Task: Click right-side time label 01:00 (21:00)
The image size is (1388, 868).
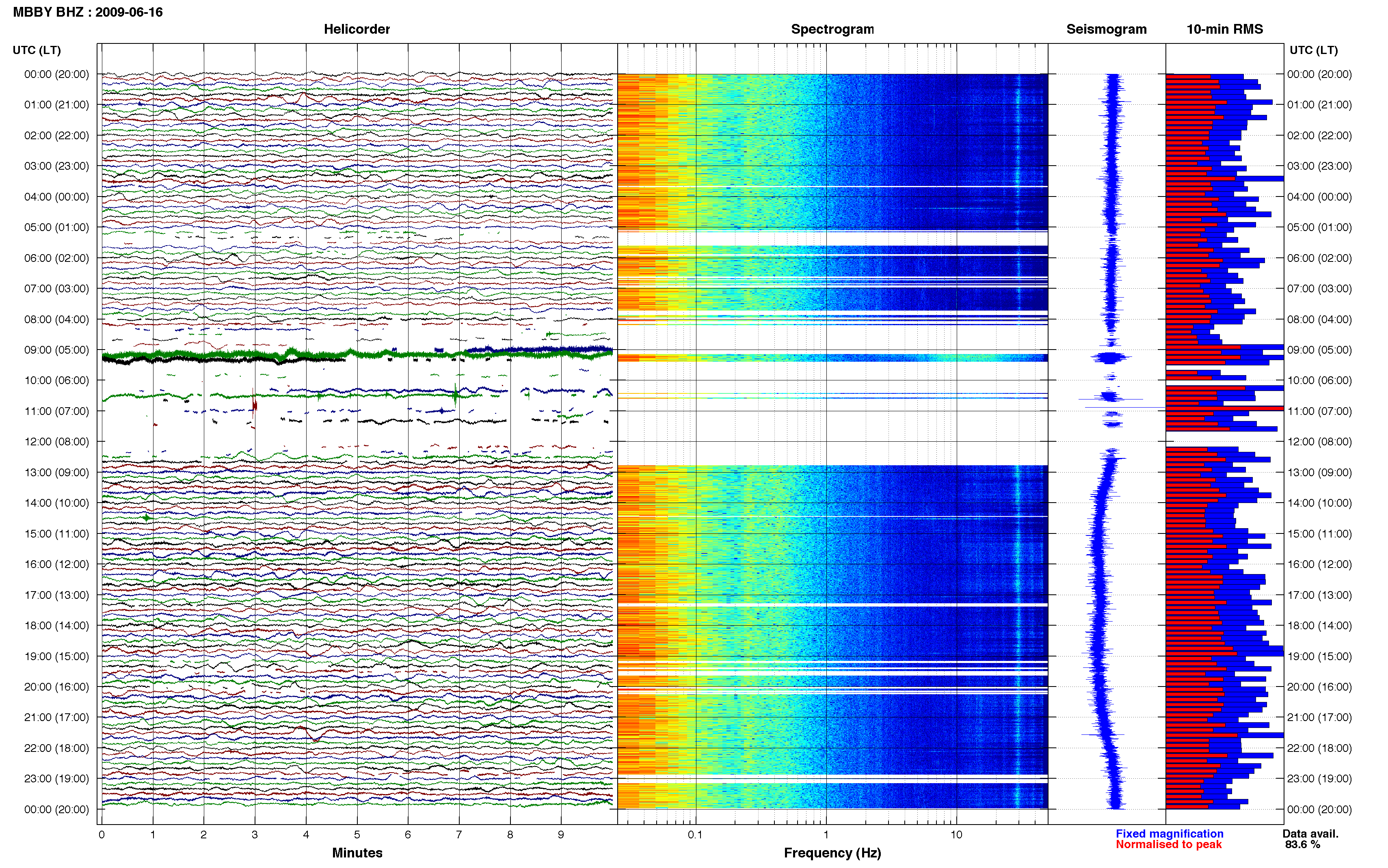Action: pyautogui.click(x=1319, y=104)
